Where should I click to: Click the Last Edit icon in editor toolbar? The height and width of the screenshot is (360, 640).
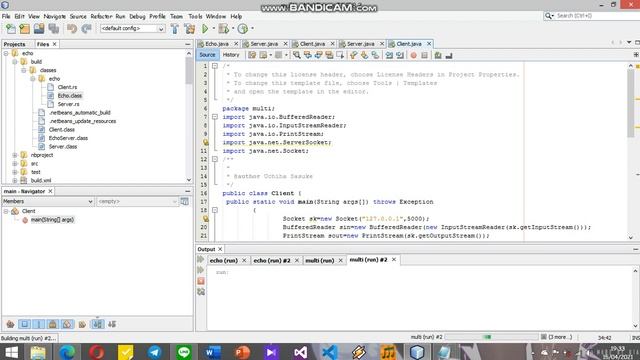coord(252,55)
